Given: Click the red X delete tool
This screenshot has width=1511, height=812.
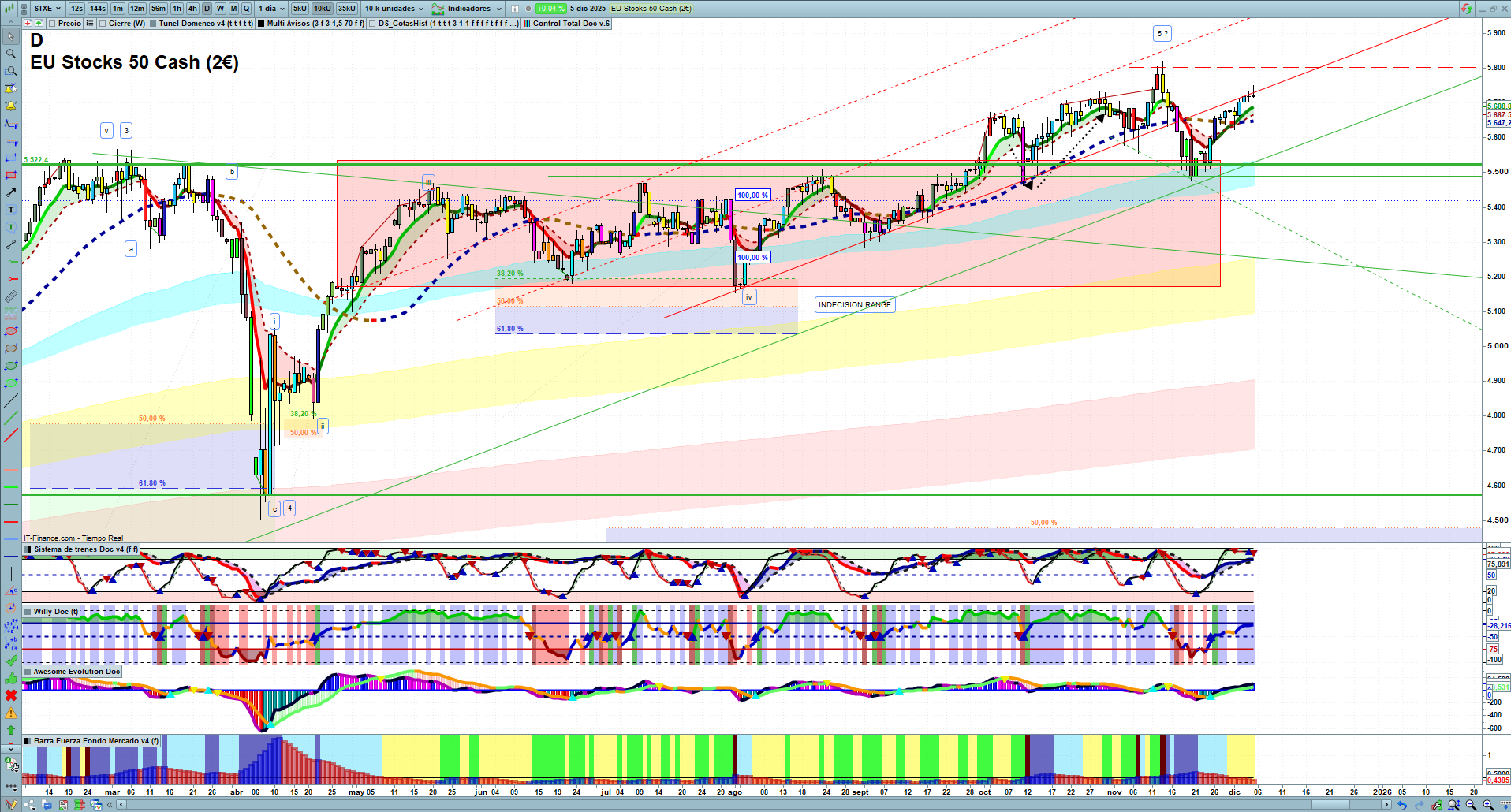Looking at the screenshot, I should (11, 695).
